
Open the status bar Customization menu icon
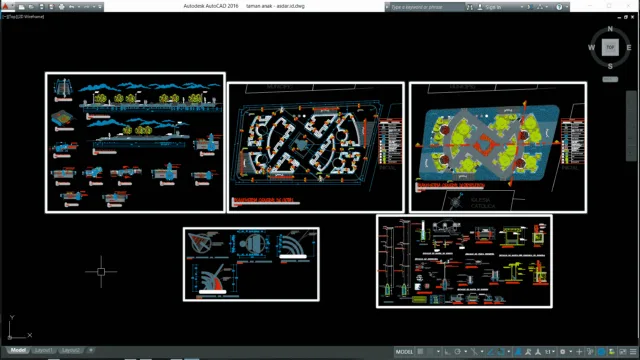coord(633,352)
